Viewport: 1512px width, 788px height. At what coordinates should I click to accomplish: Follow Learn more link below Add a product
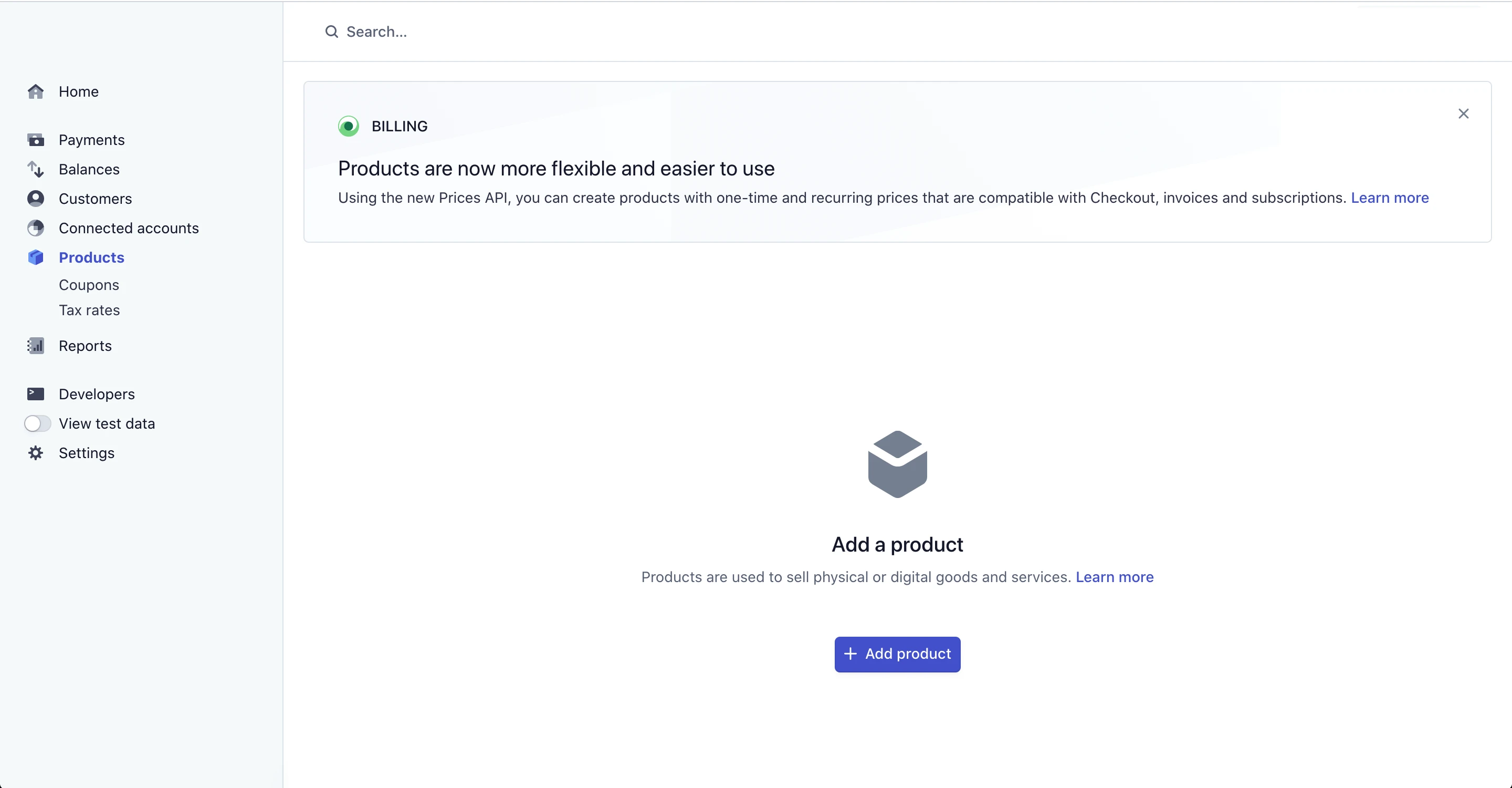point(1114,577)
